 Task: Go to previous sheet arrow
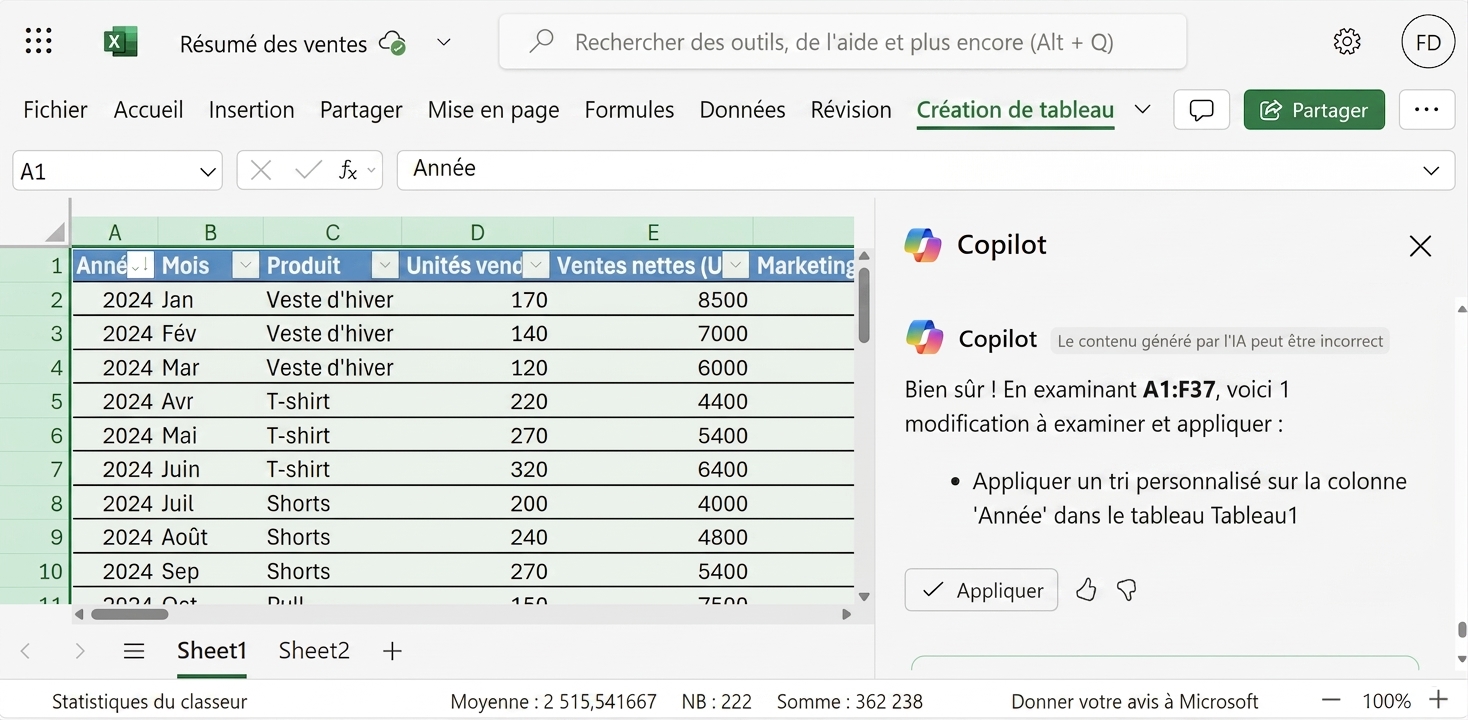[26, 651]
